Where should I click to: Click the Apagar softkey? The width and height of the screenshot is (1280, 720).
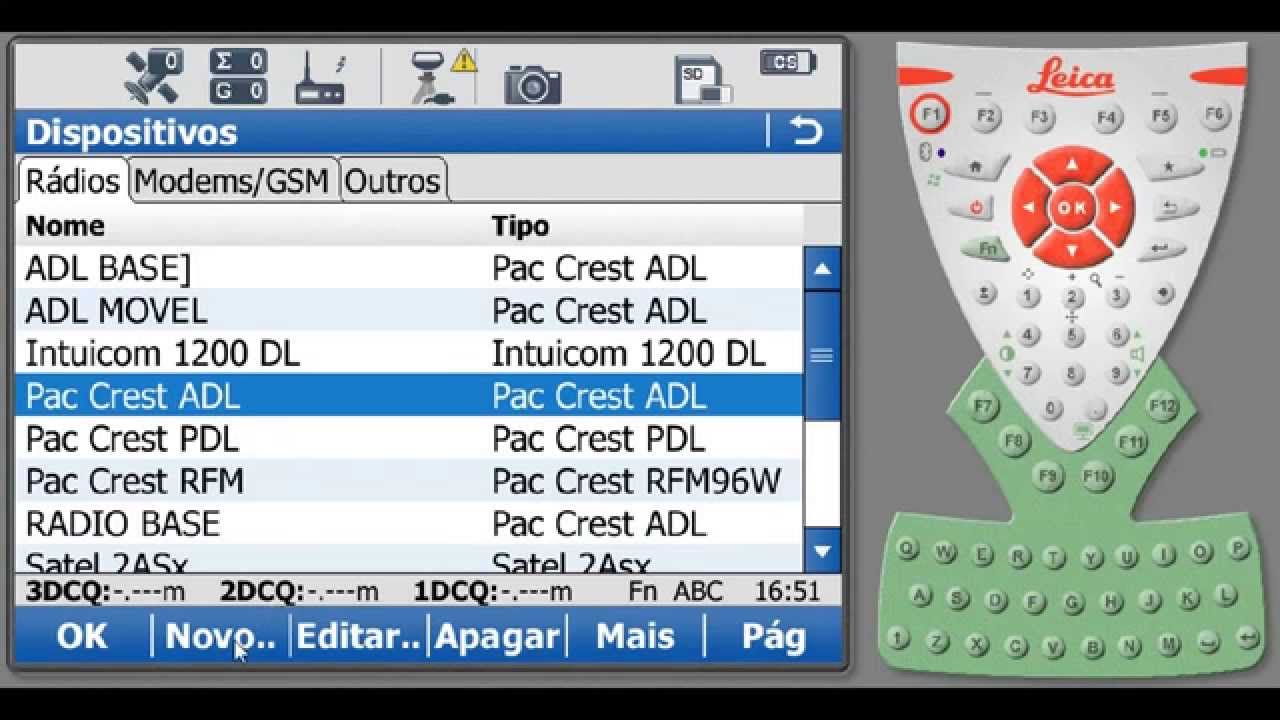[x=497, y=636]
